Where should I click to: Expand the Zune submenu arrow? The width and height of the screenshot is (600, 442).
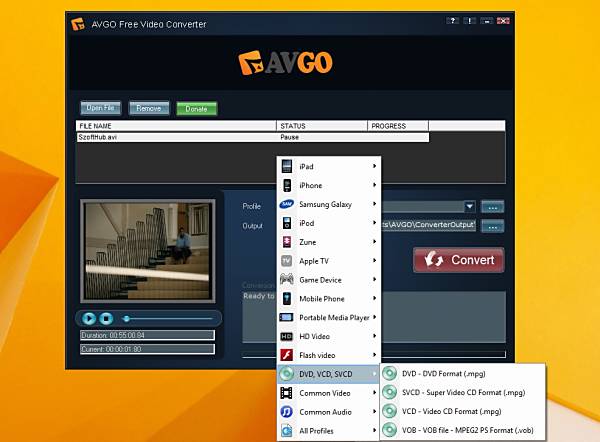[374, 241]
